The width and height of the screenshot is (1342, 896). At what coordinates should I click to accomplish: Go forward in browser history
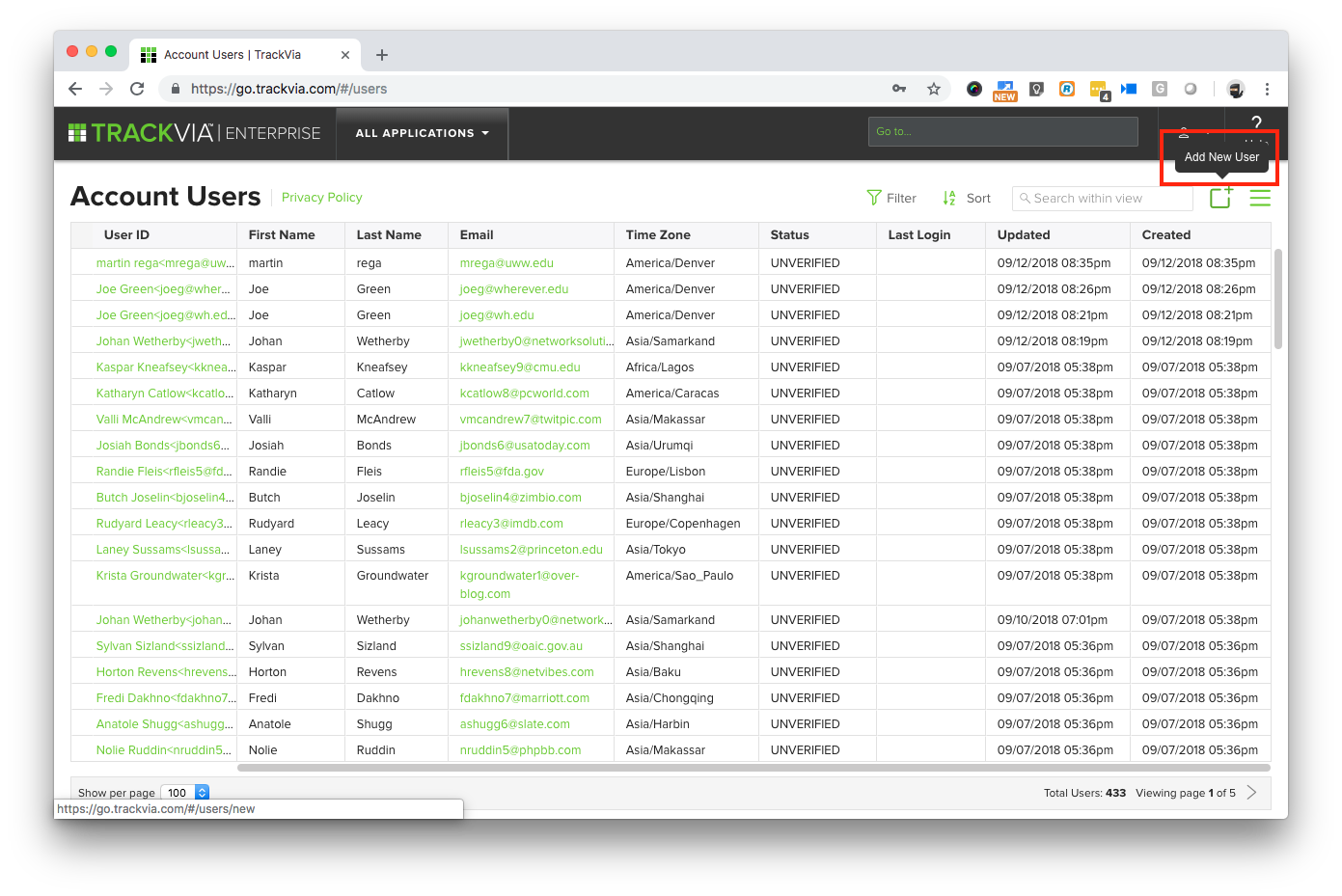[106, 89]
